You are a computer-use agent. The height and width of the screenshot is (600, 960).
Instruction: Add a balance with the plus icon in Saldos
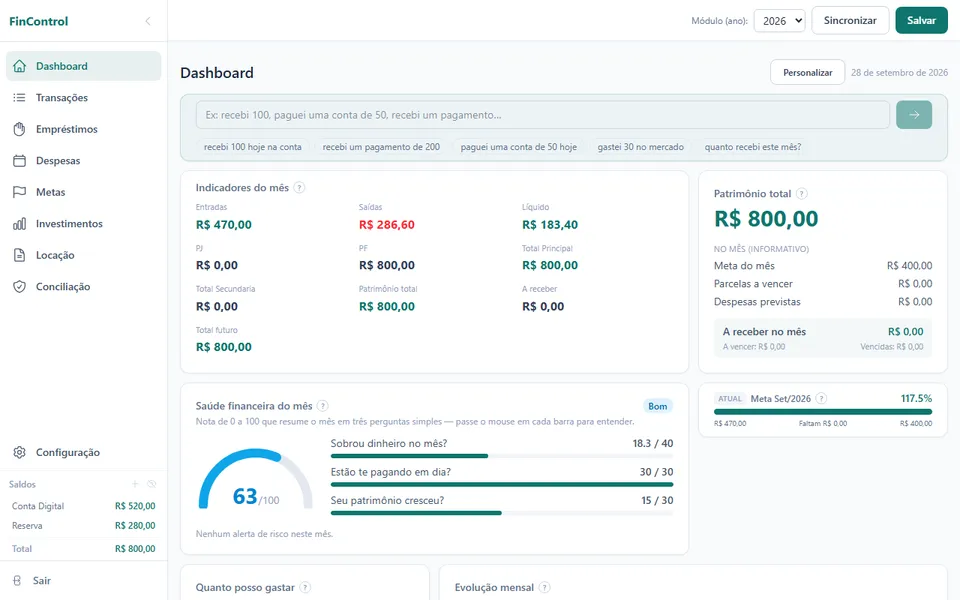pos(135,484)
